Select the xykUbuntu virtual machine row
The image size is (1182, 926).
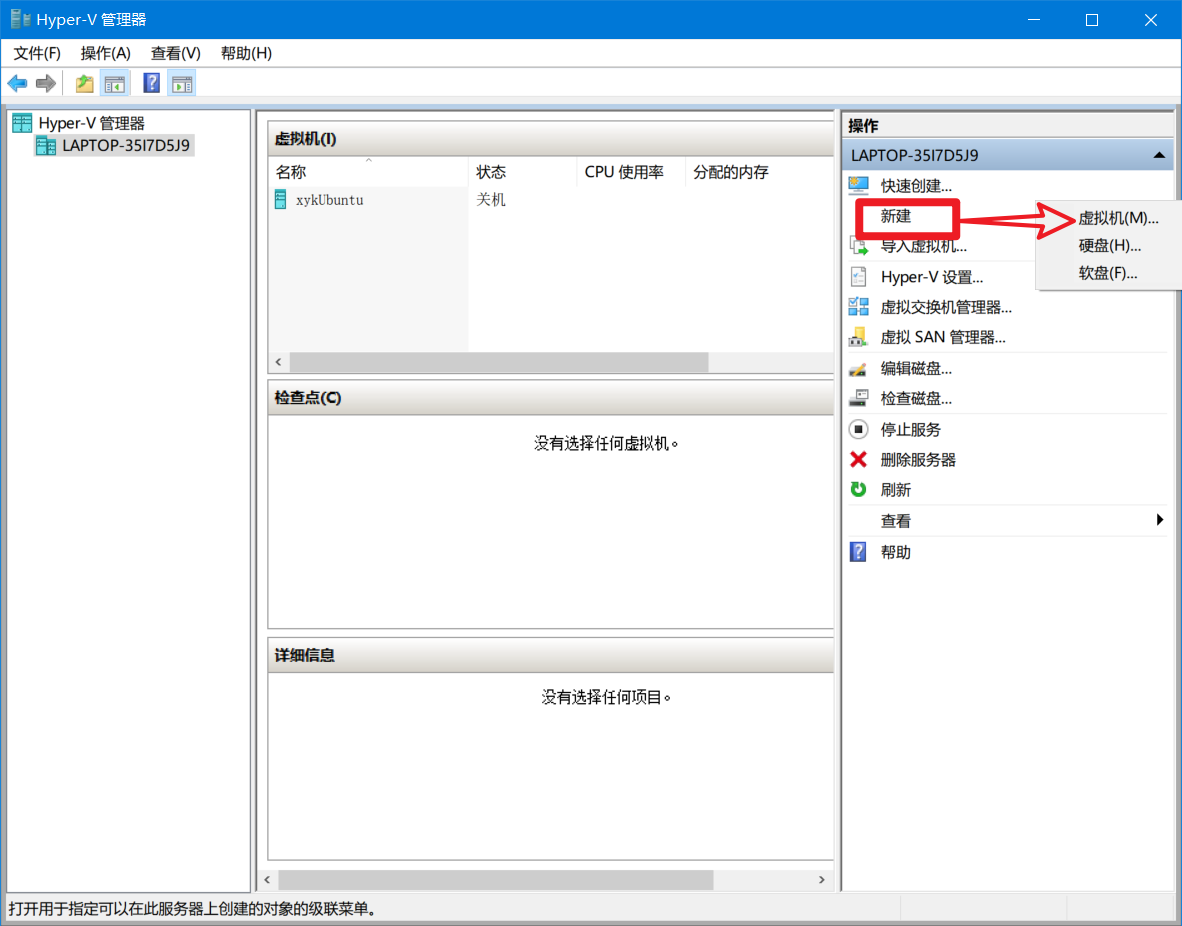pos(329,200)
